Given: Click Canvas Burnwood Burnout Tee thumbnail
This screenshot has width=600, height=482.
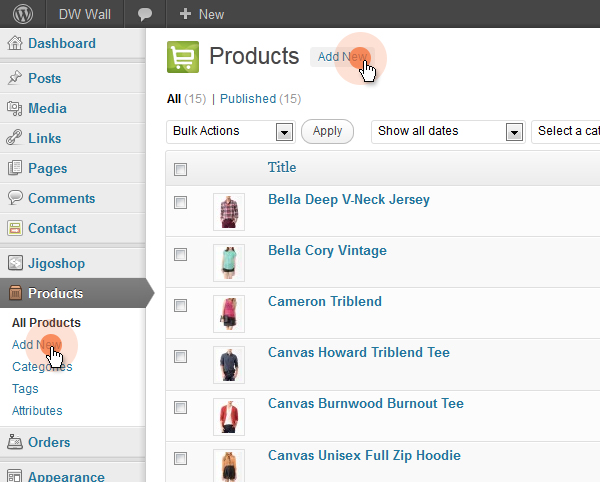Looking at the screenshot, I should (229, 417).
